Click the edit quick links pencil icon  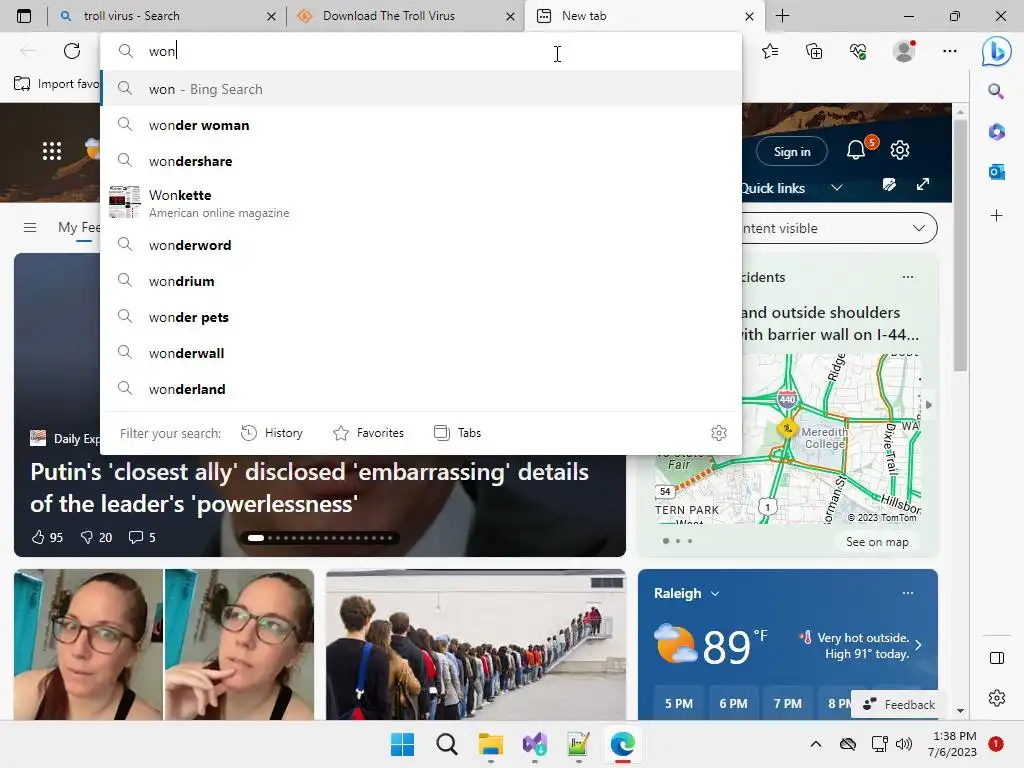[x=889, y=185]
